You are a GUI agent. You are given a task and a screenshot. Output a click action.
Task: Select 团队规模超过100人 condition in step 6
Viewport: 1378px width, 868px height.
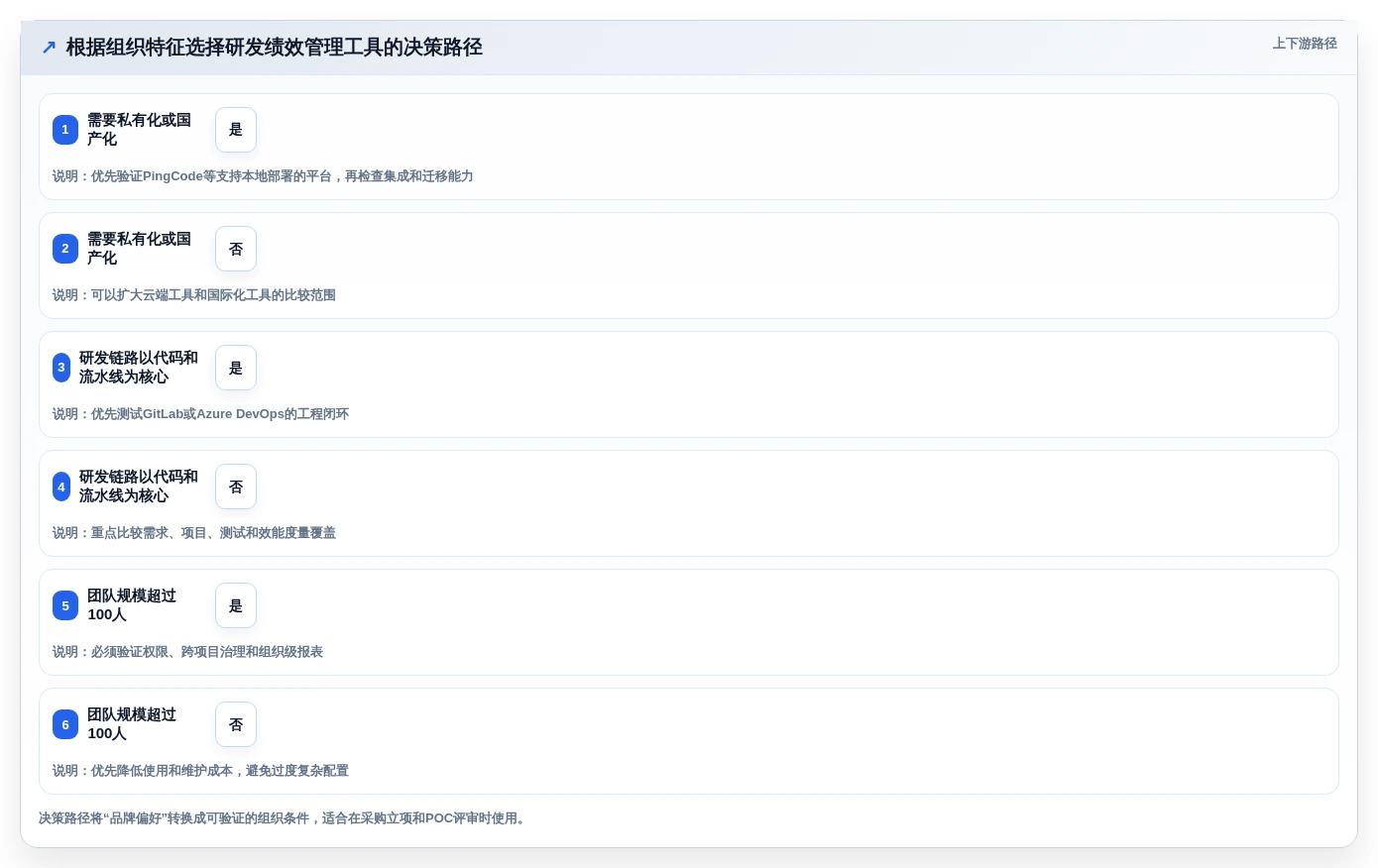(132, 724)
